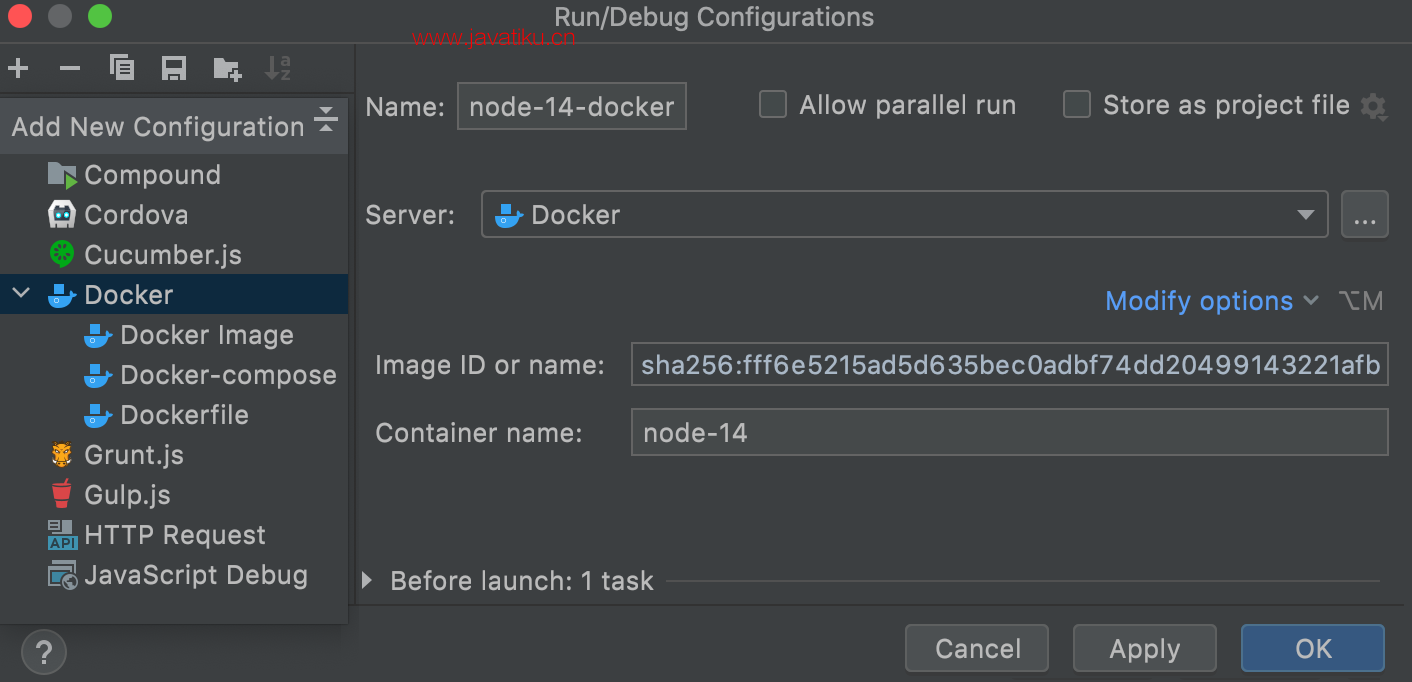Click the Copy Configuration icon
The height and width of the screenshot is (682, 1412).
click(x=122, y=69)
